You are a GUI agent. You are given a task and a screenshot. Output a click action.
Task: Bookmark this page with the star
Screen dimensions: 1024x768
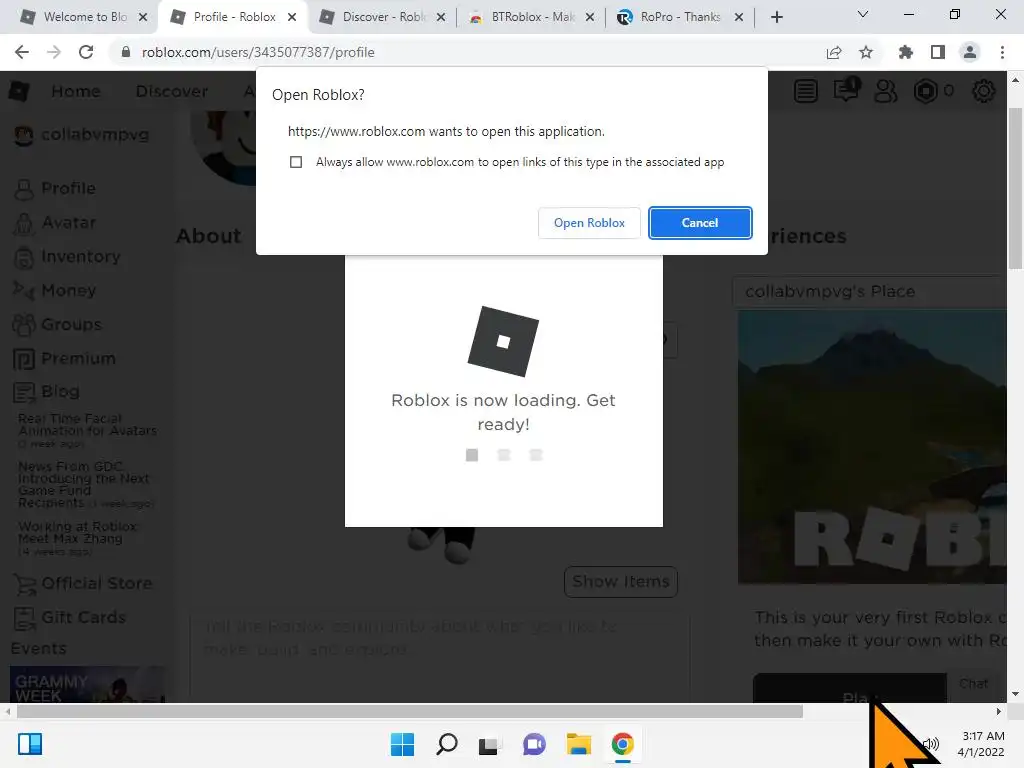pos(866,52)
